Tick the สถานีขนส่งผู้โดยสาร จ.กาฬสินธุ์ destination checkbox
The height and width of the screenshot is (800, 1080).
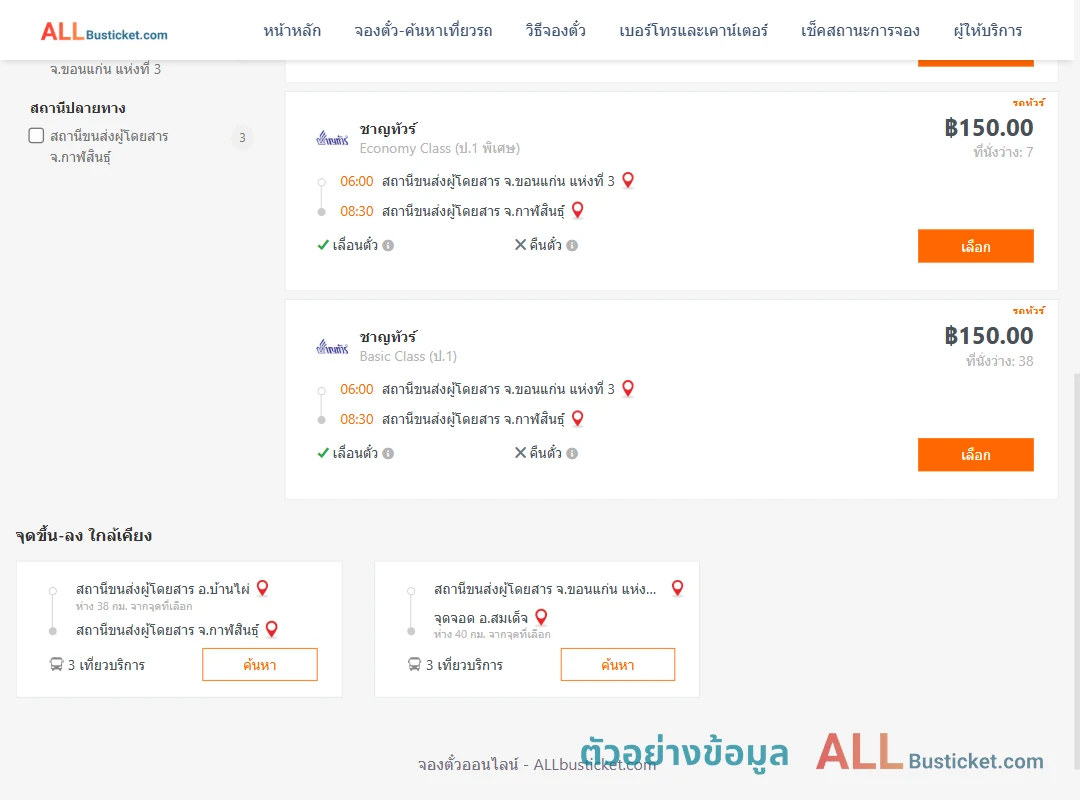[37, 136]
